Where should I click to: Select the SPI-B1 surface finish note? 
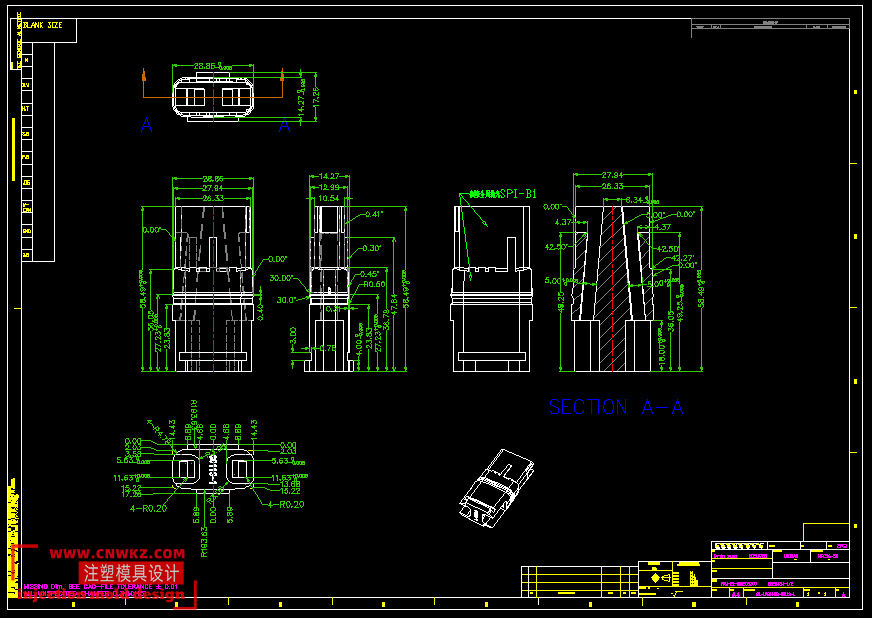click(x=504, y=193)
